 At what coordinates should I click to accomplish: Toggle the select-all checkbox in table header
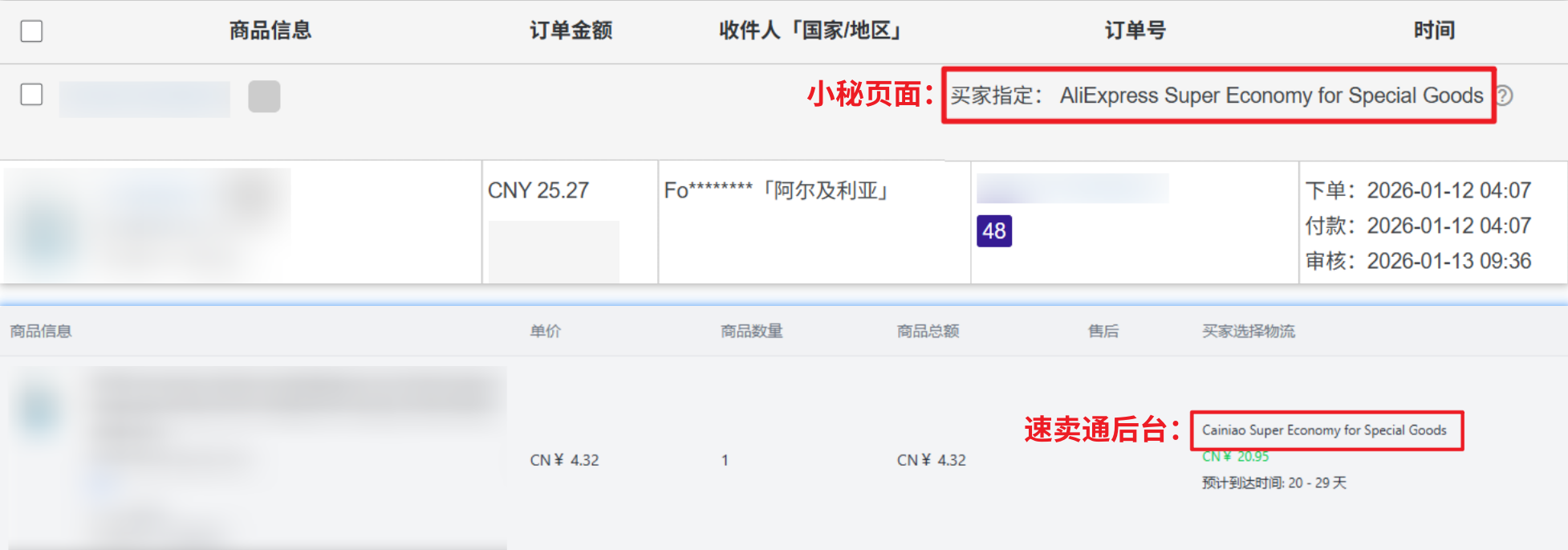[x=31, y=31]
